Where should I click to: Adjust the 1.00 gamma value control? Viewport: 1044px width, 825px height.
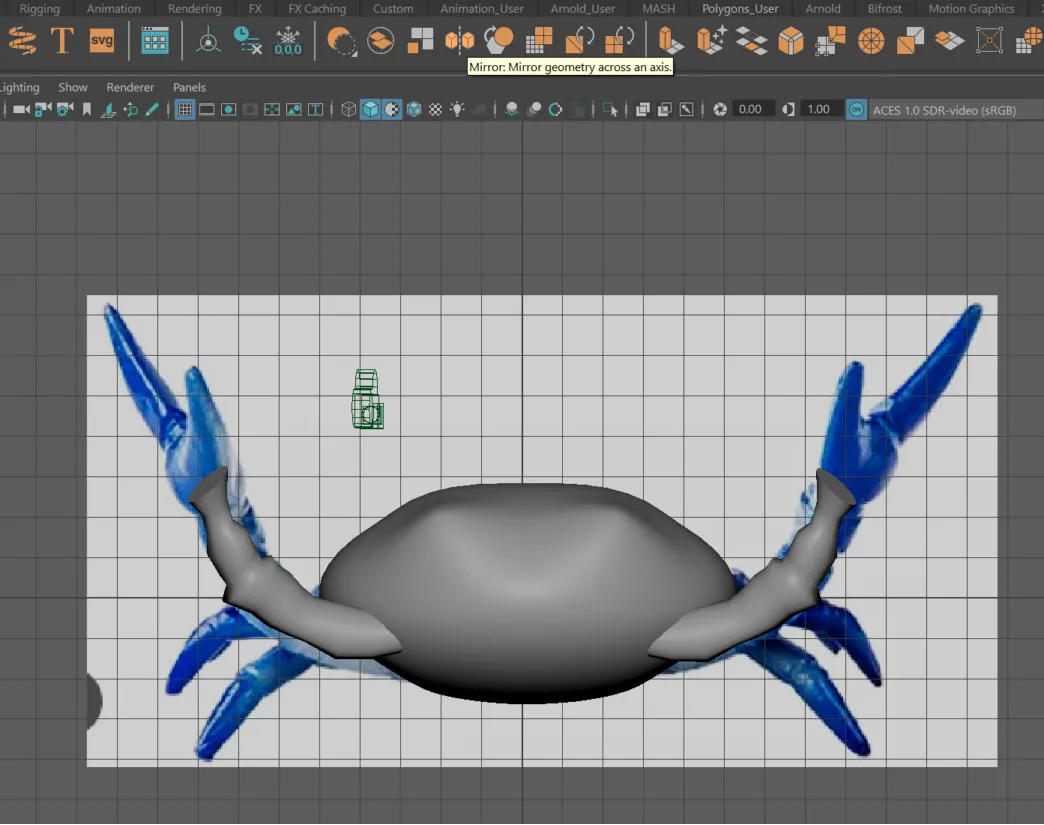point(818,110)
